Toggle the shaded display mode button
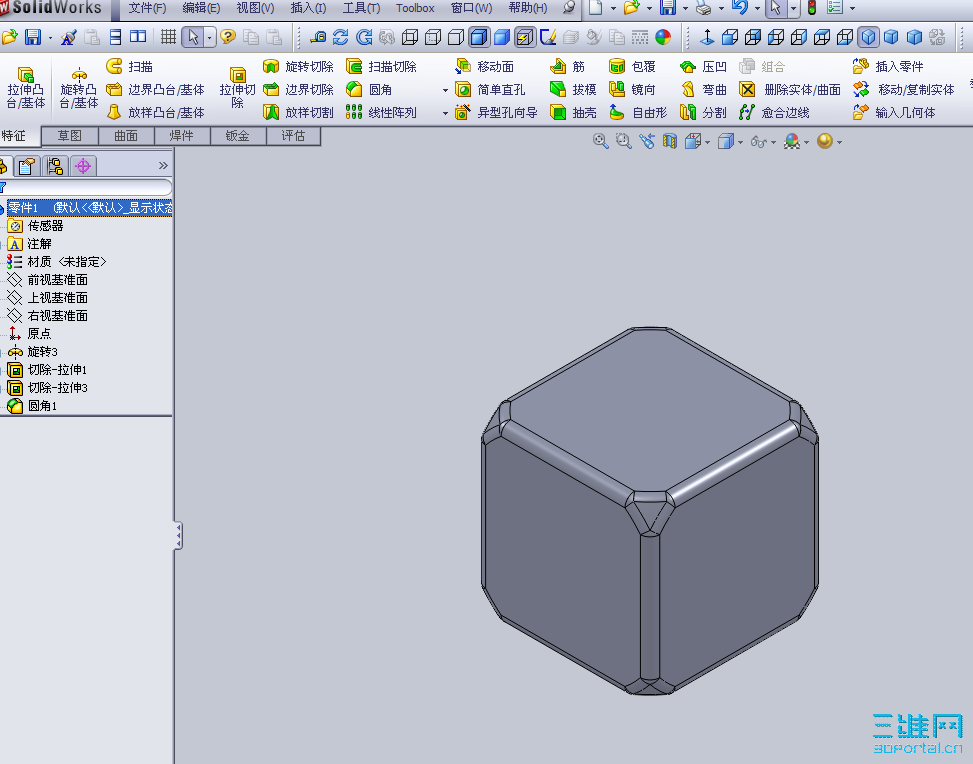The width and height of the screenshot is (973, 764). [x=501, y=37]
